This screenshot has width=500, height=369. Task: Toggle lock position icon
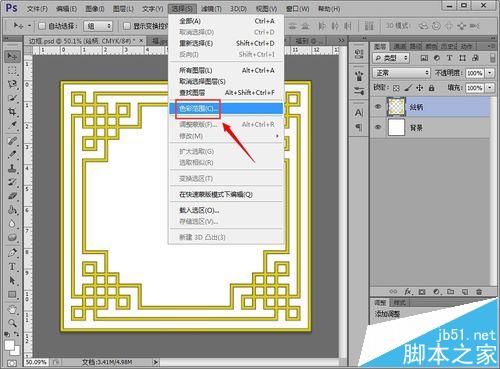(x=420, y=88)
